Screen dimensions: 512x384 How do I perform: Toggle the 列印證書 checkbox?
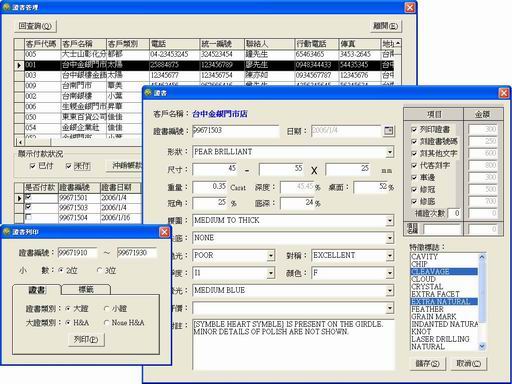[414, 129]
